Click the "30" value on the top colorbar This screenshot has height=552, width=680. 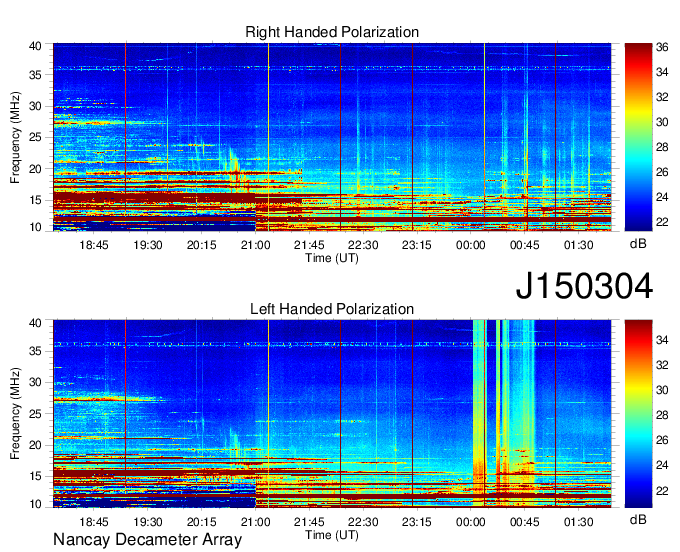[x=662, y=122]
